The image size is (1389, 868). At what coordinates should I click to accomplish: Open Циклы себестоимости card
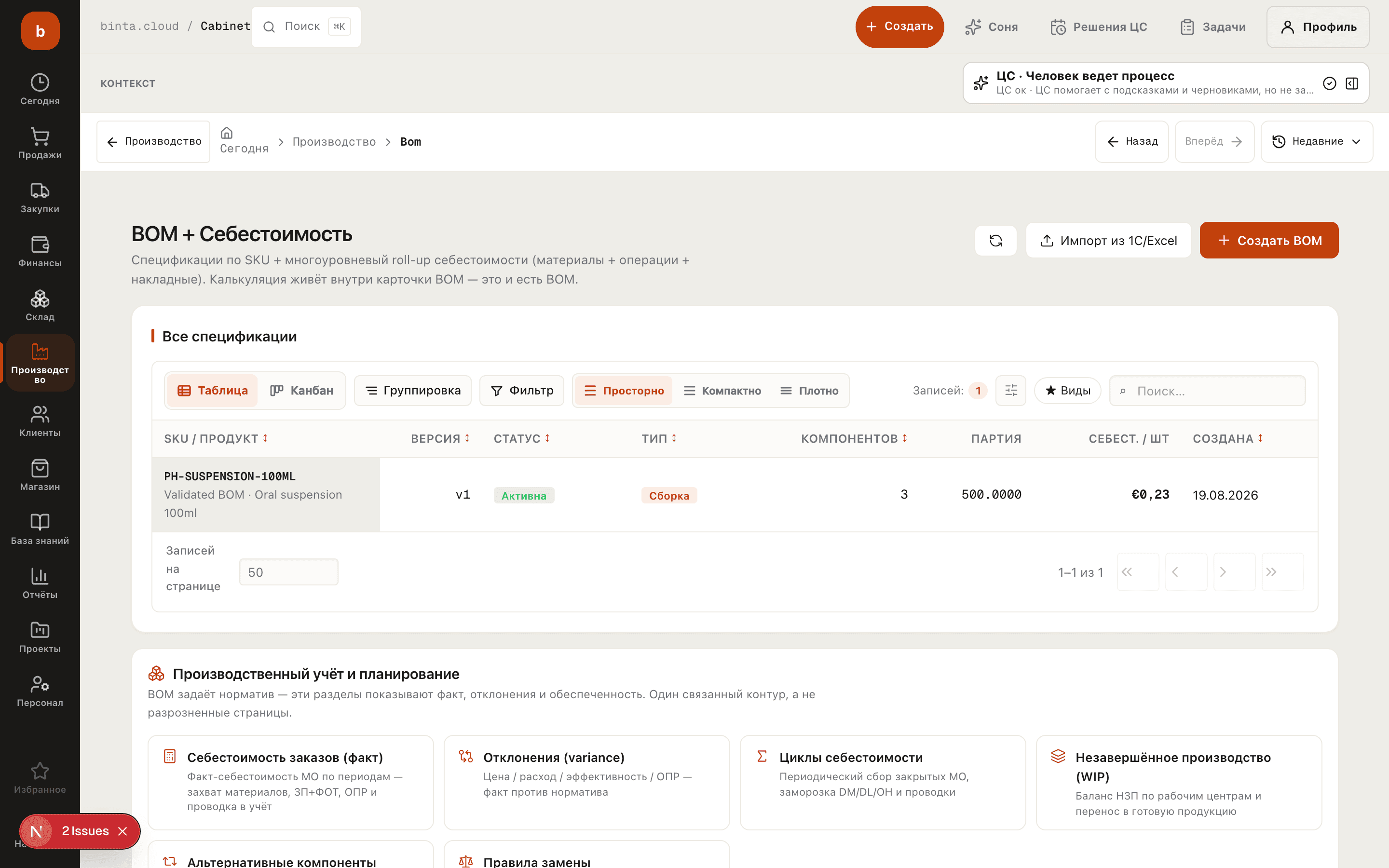pyautogui.click(x=883, y=783)
